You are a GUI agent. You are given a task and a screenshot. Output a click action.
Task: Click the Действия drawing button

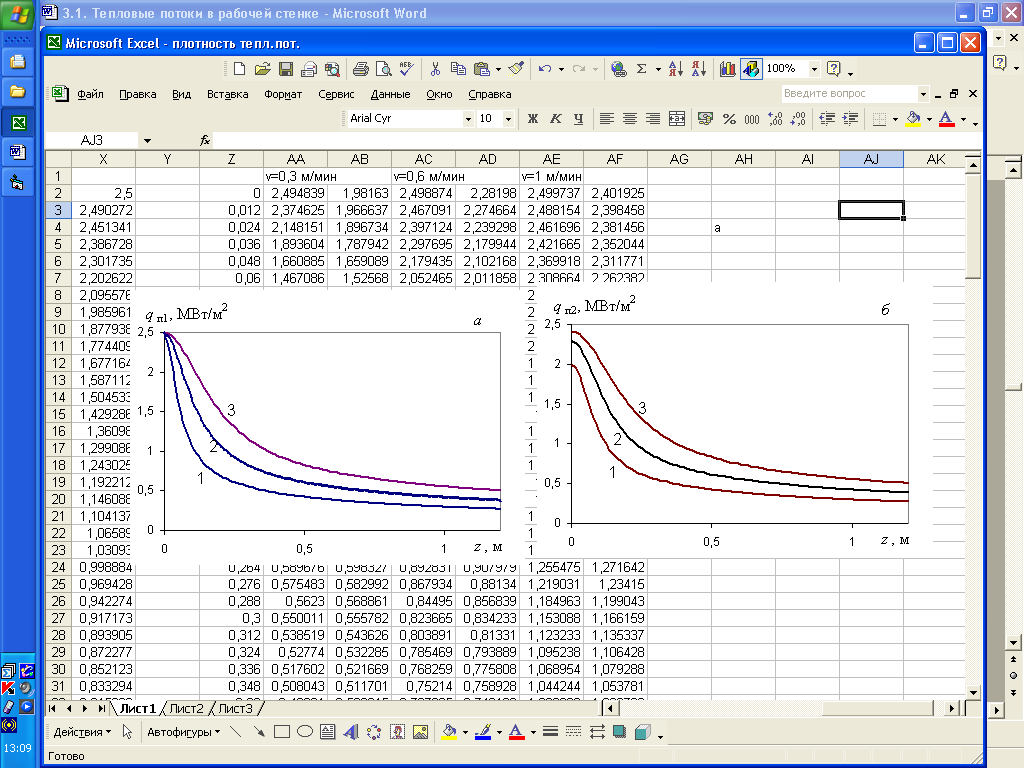82,732
